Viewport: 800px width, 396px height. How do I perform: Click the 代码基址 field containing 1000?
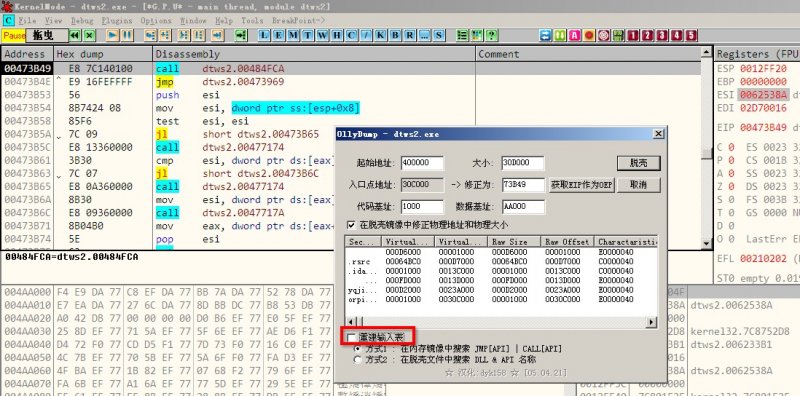(x=422, y=207)
